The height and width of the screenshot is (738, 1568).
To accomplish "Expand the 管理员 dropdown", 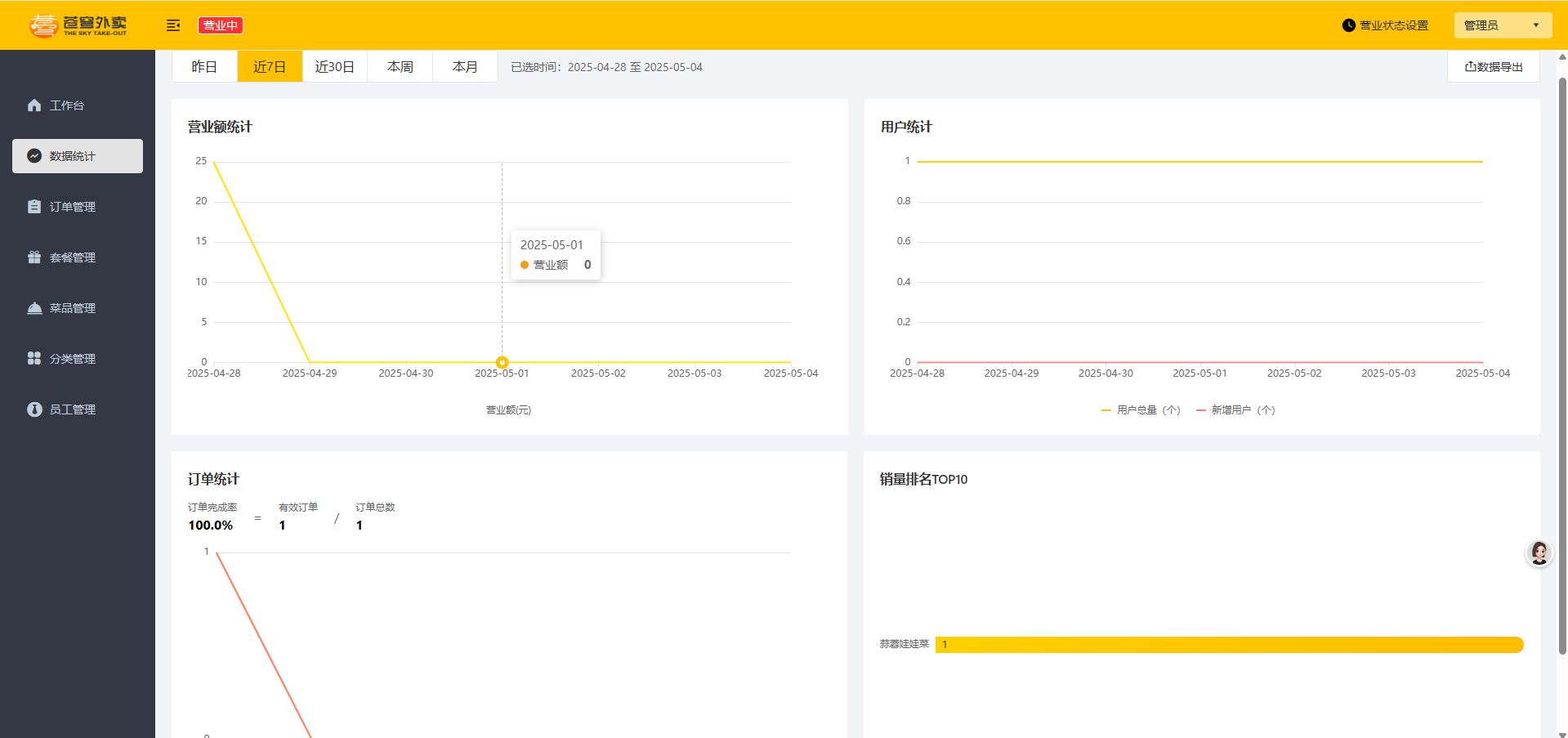I will coord(1503,25).
